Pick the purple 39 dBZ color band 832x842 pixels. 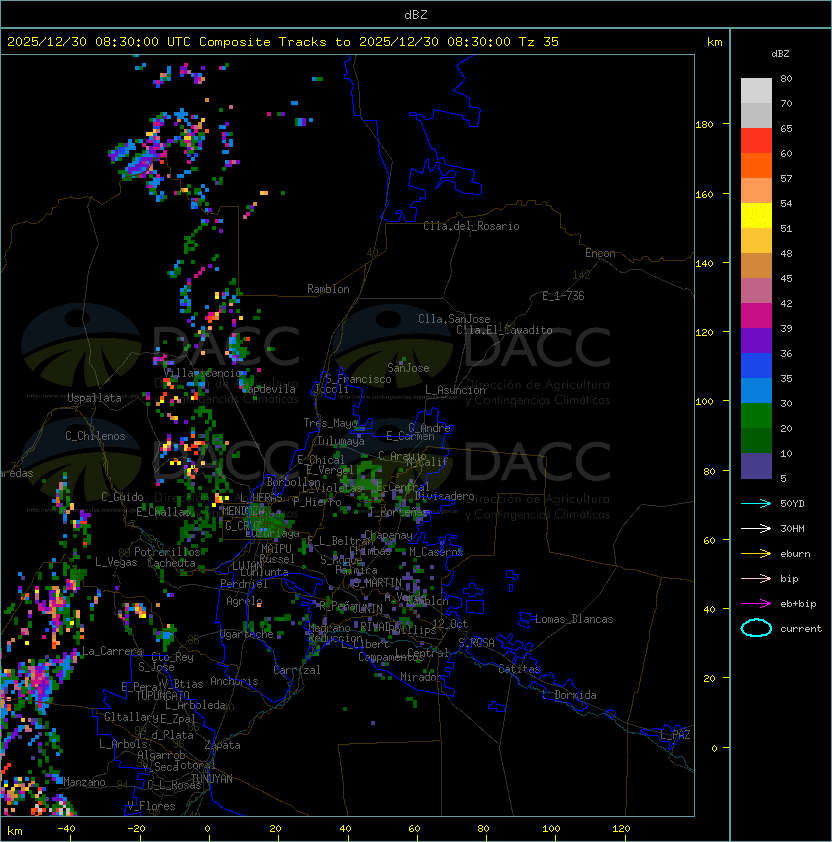(756, 340)
